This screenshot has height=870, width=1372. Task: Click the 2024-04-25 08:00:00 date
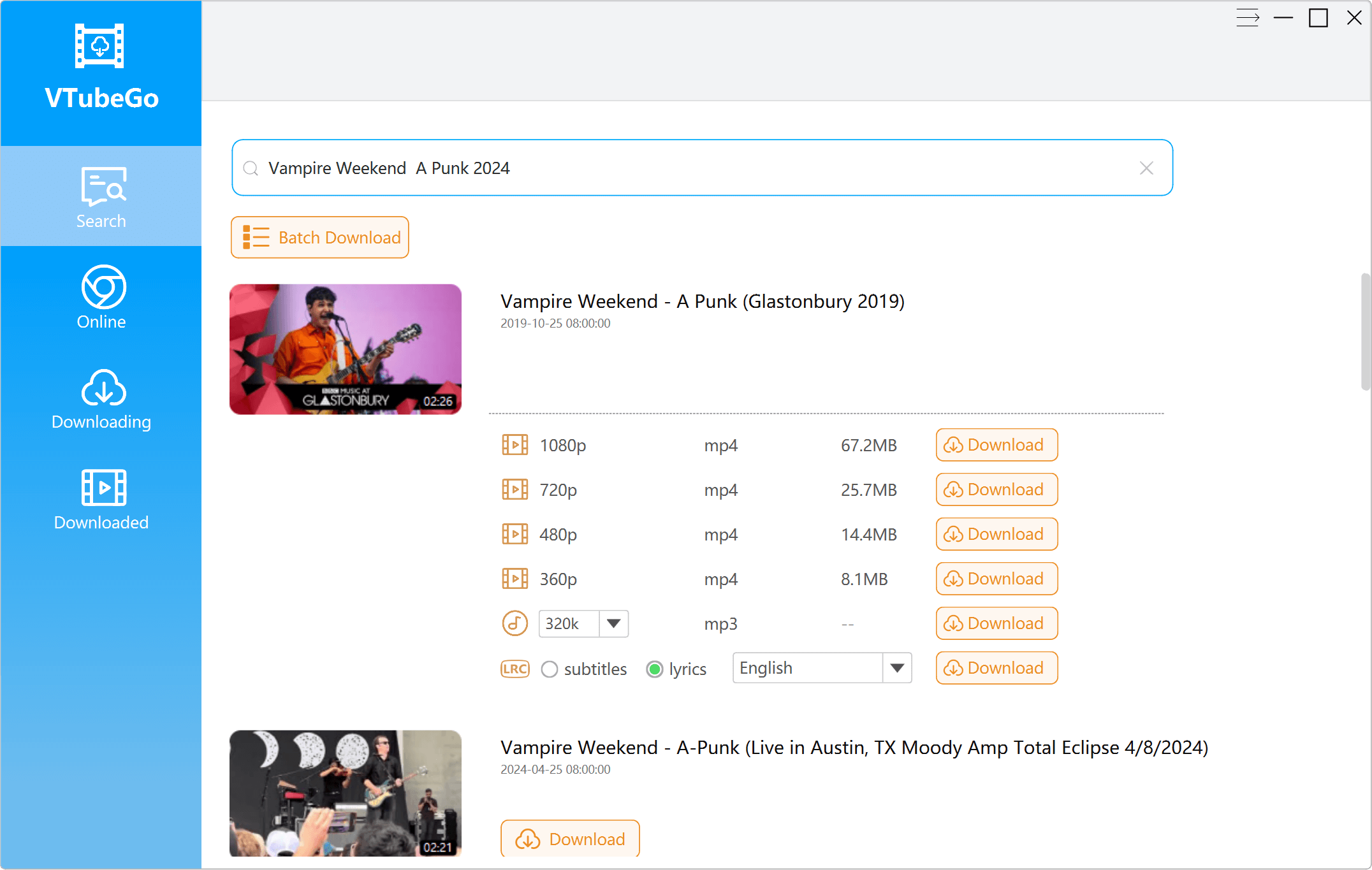pos(555,769)
